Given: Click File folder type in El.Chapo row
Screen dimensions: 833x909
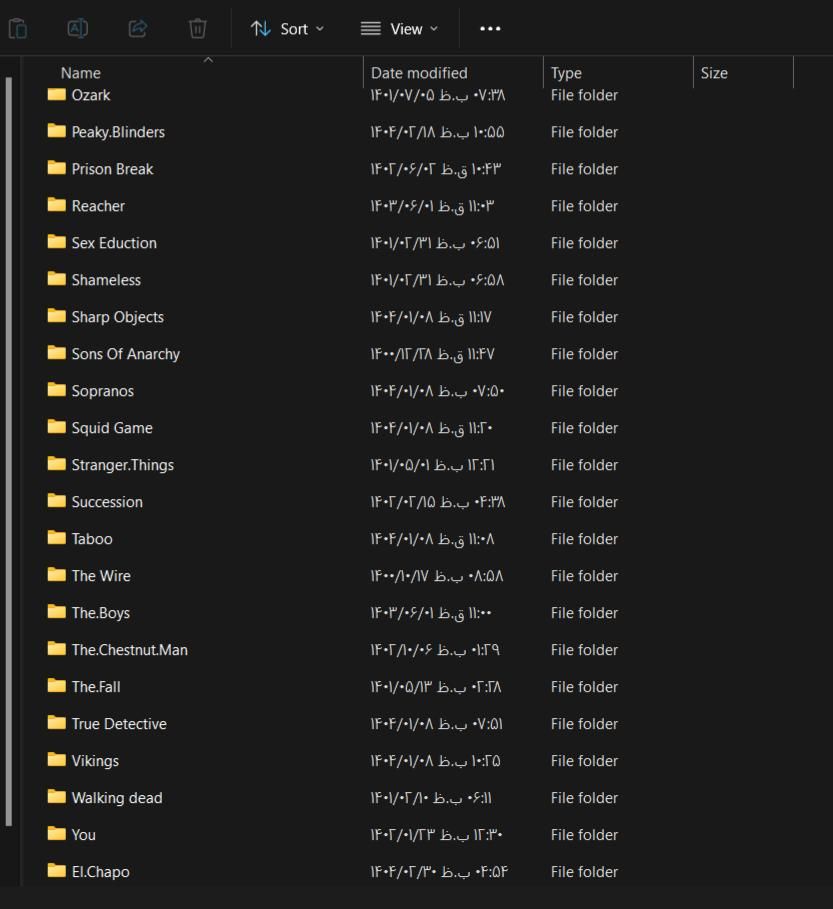Looking at the screenshot, I should 584,872.
